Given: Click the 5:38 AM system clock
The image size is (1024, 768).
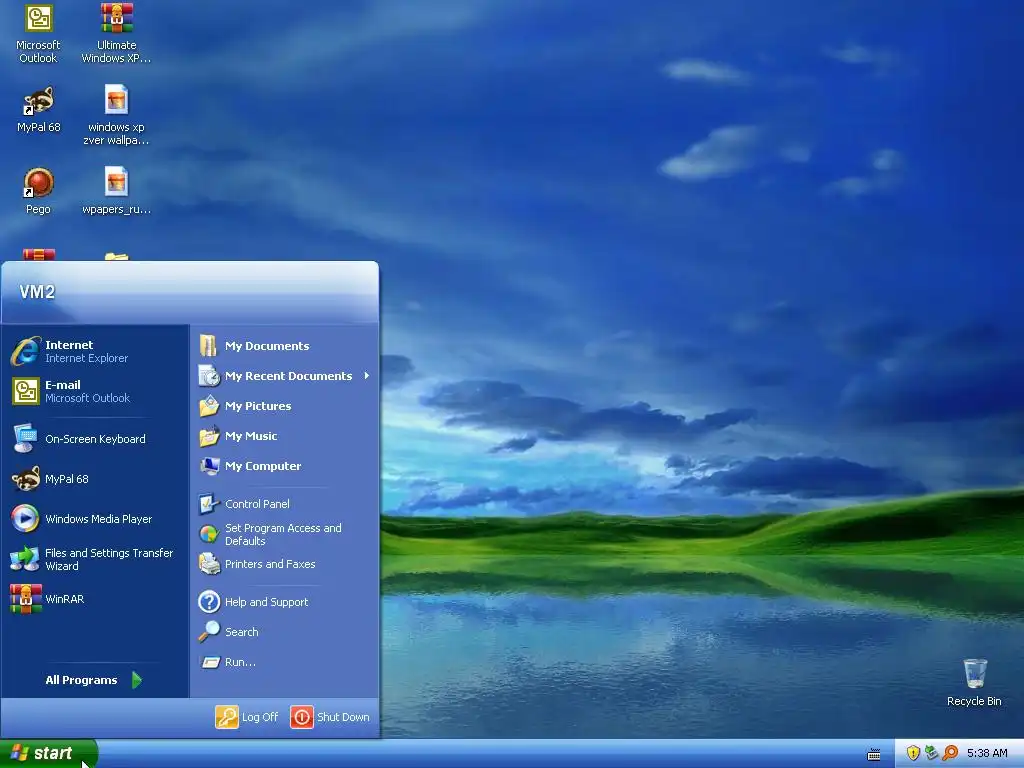Looking at the screenshot, I should tap(987, 753).
